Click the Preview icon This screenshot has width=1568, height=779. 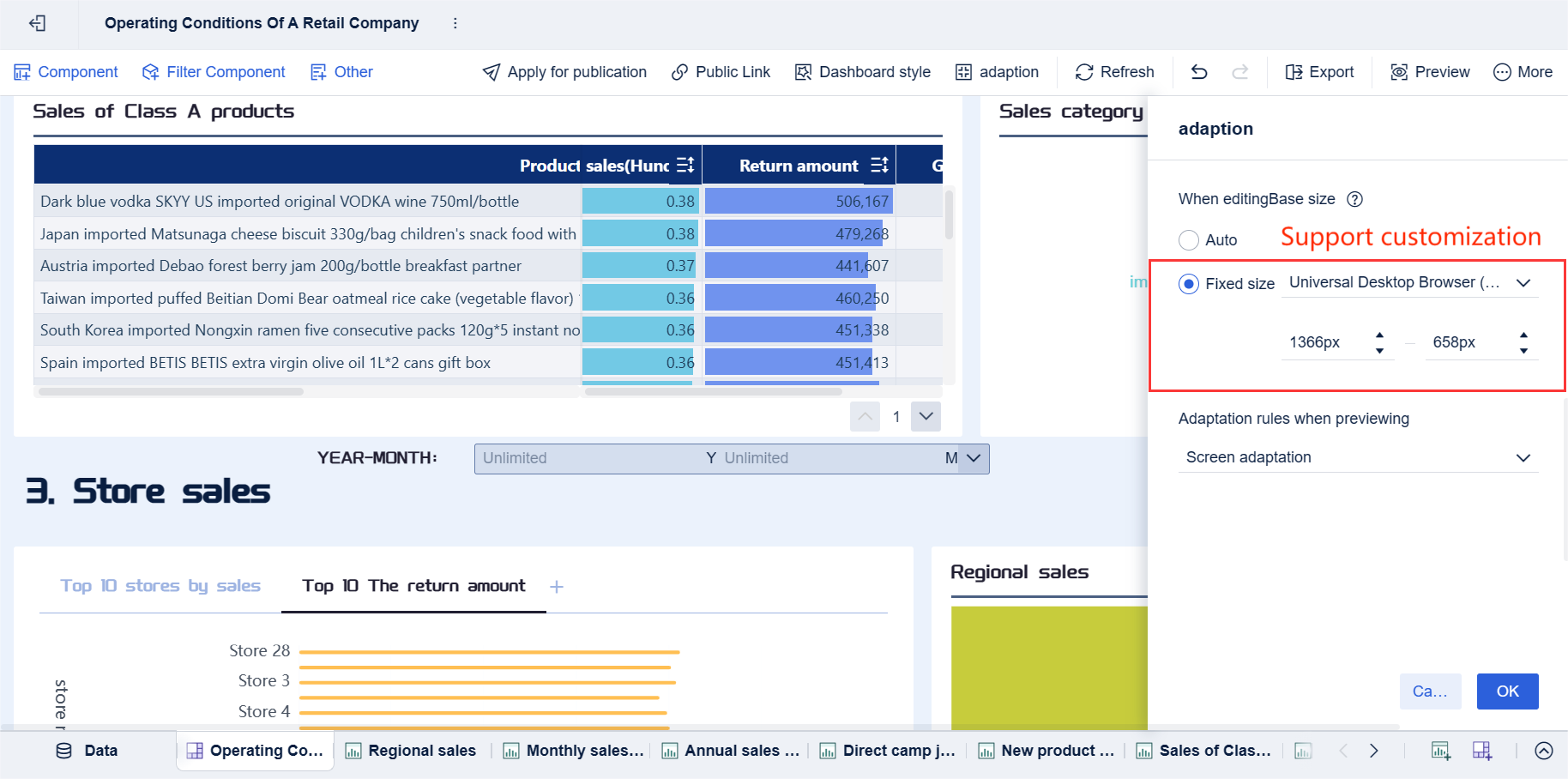click(1398, 72)
